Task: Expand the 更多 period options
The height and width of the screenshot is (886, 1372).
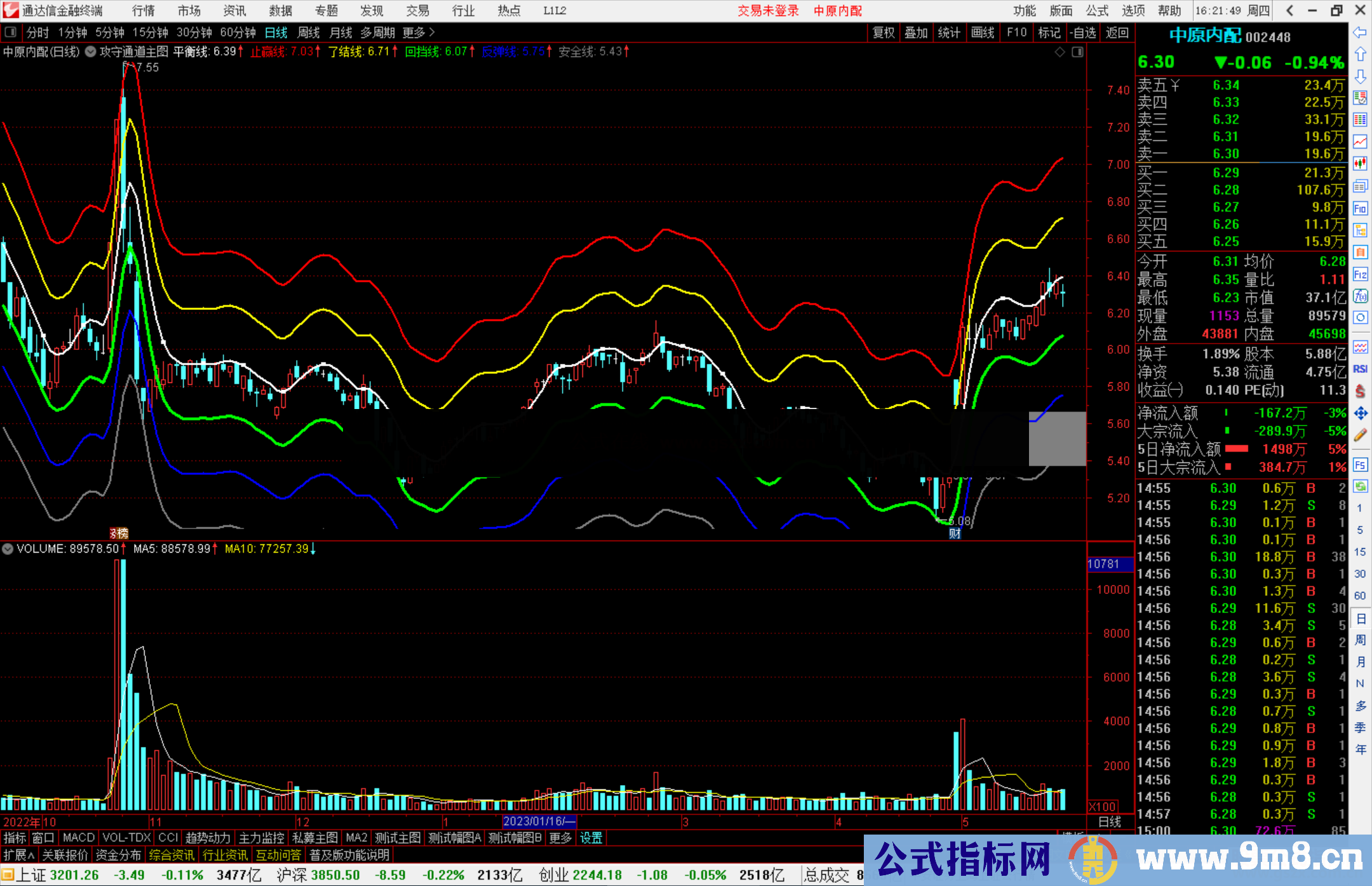Action: pos(419,32)
